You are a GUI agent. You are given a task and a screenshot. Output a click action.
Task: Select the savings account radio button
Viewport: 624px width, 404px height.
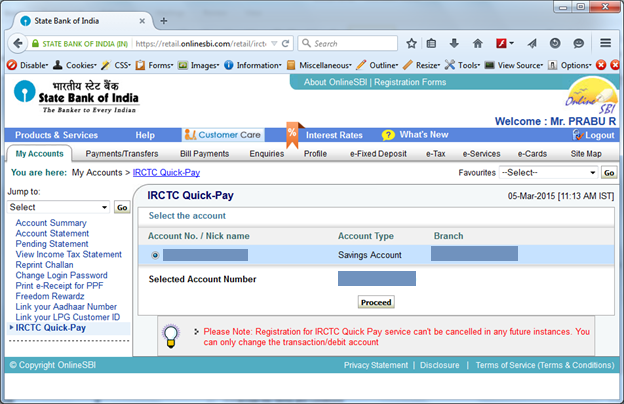tap(155, 255)
